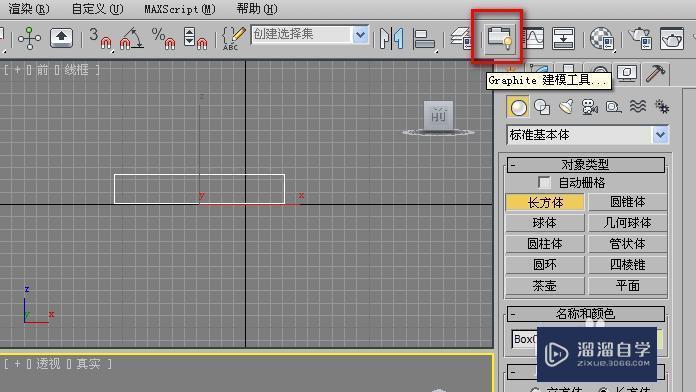Click the 四棱锥 pyramid button
Viewport: 696px width, 392px height.
(x=628, y=265)
